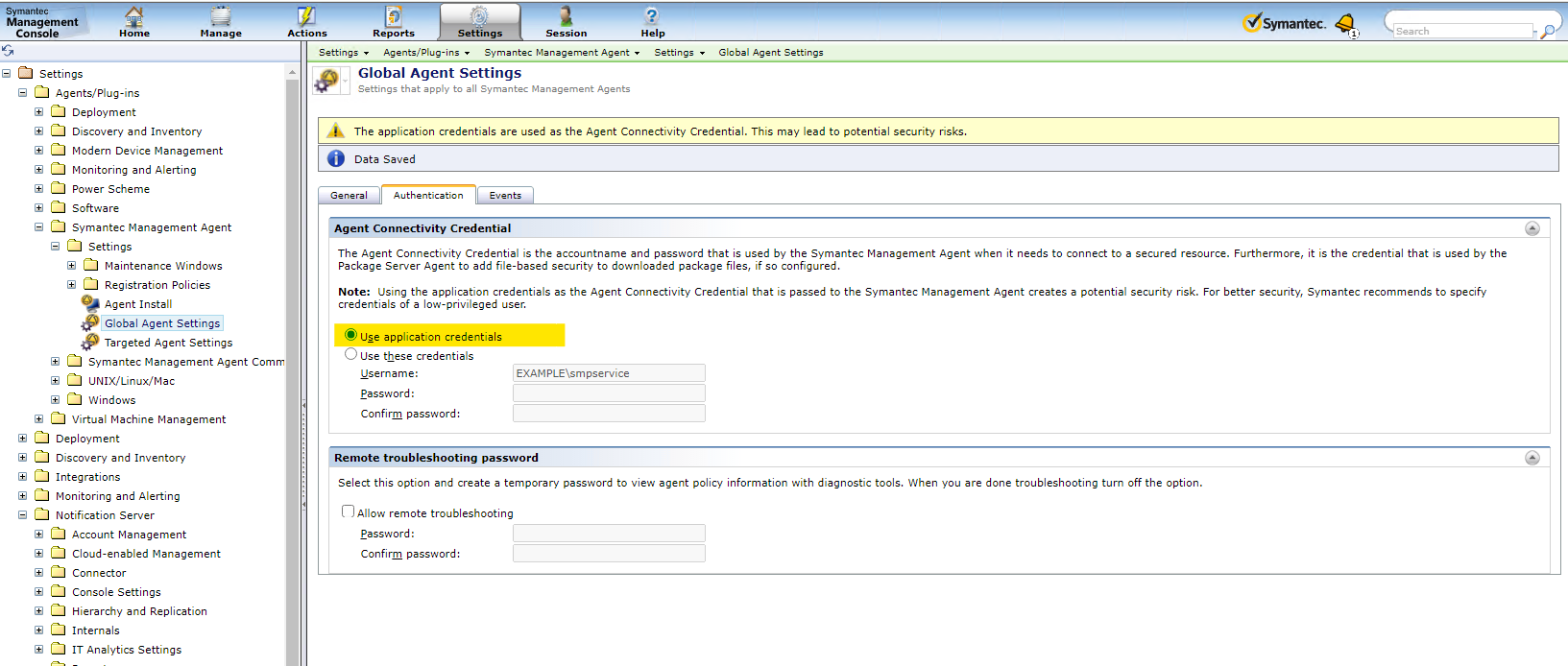Click the notification bell icon
This screenshot has height=666, width=1568.
[x=1346, y=23]
